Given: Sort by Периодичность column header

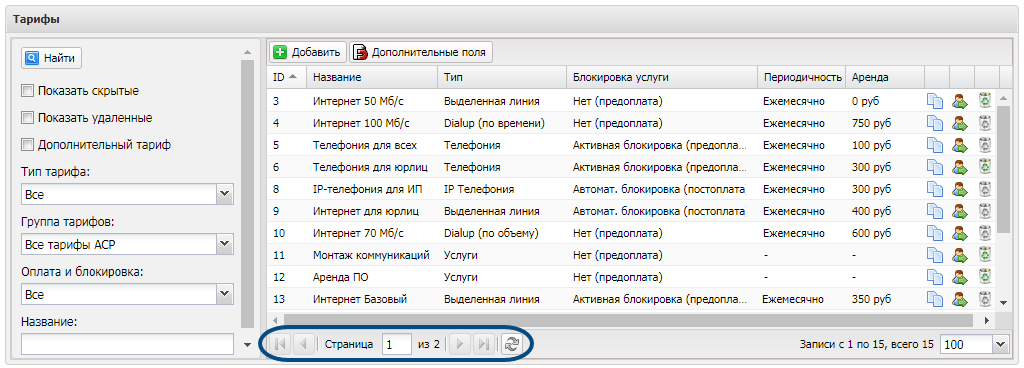Looking at the screenshot, I should tap(801, 77).
